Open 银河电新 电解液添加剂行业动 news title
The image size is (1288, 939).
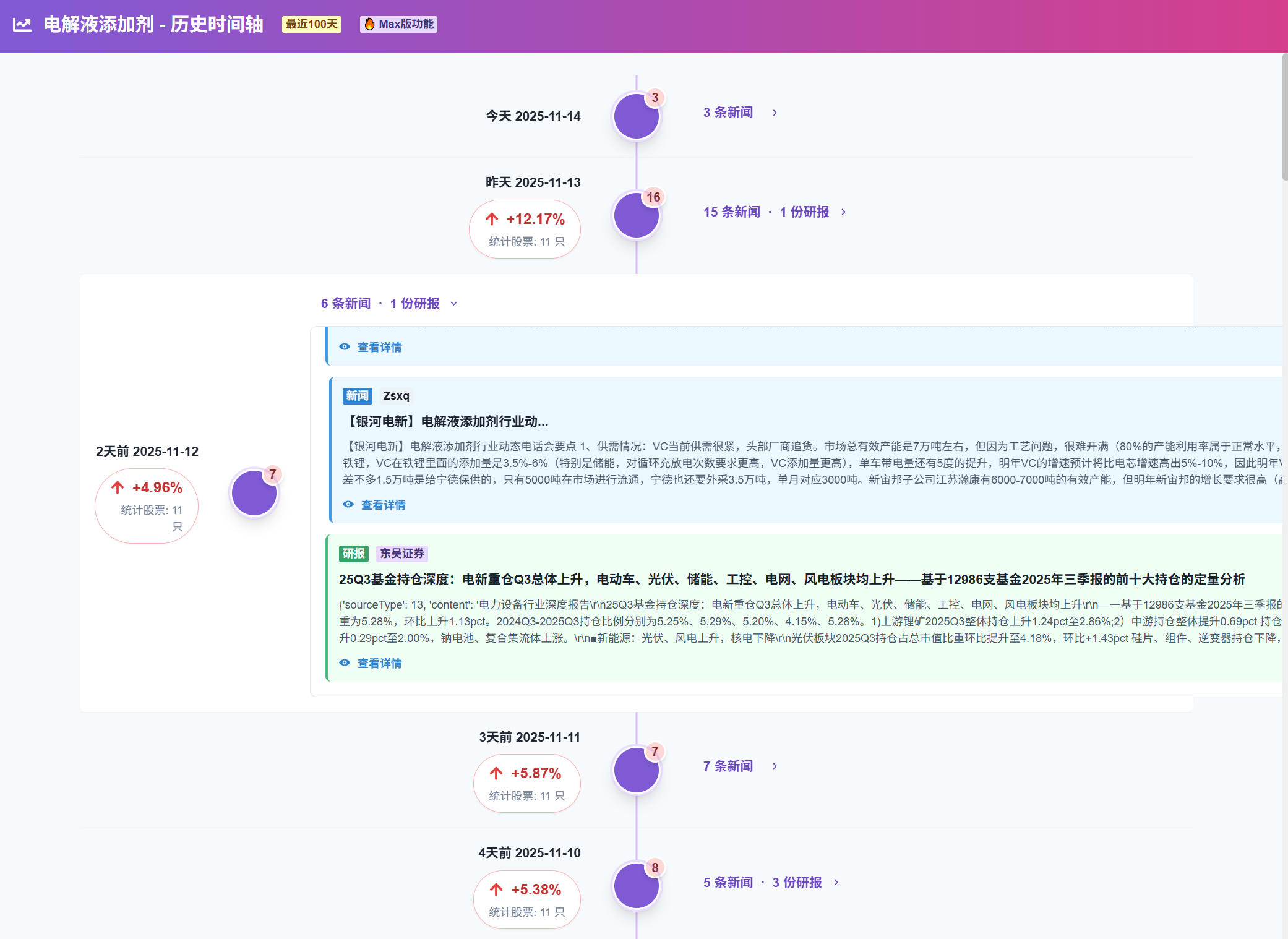coord(447,422)
